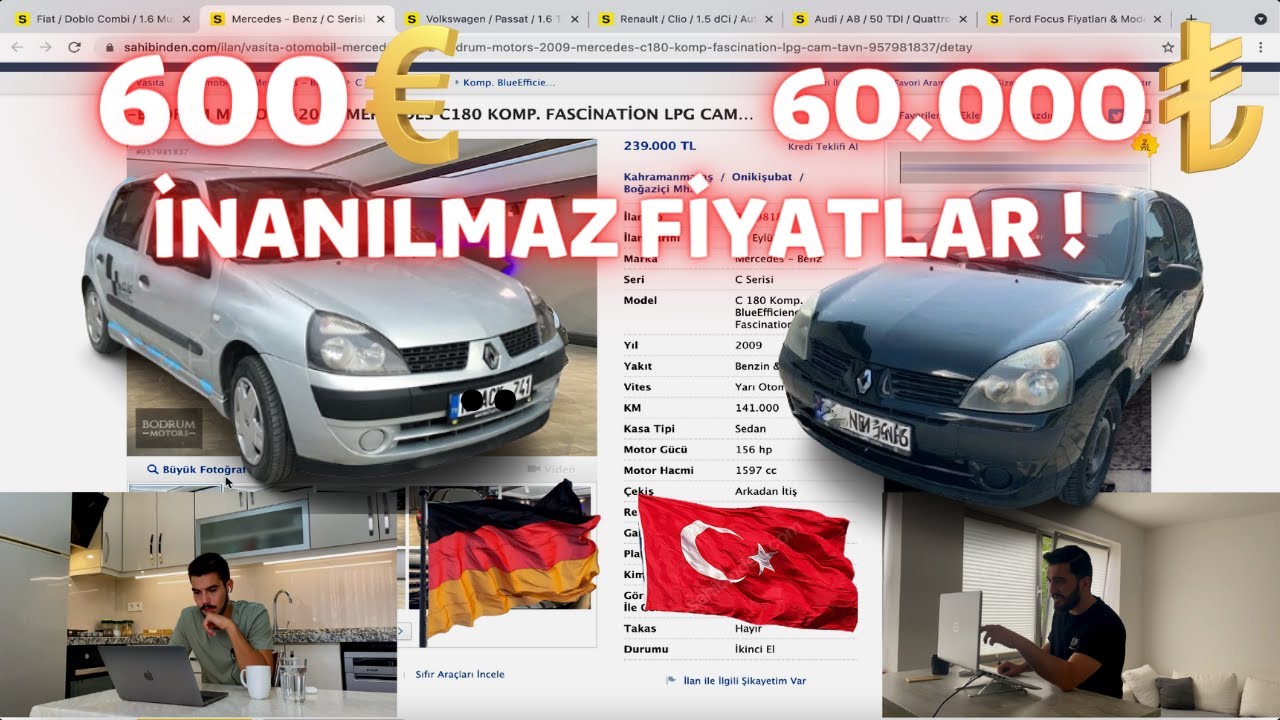Close the Fiat / Doblo Combi tab

[186, 19]
